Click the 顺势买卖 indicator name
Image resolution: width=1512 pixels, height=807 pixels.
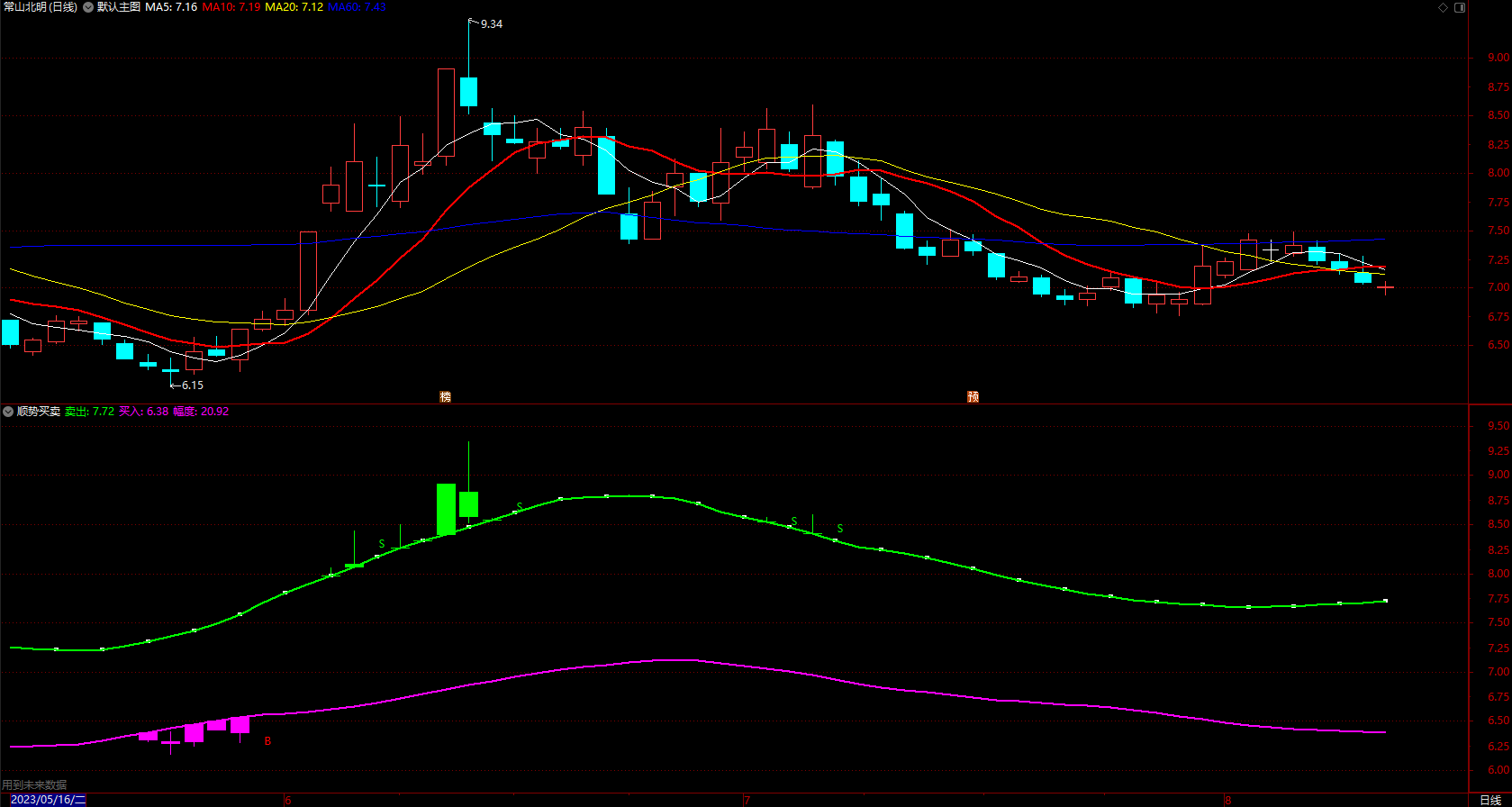point(39,412)
